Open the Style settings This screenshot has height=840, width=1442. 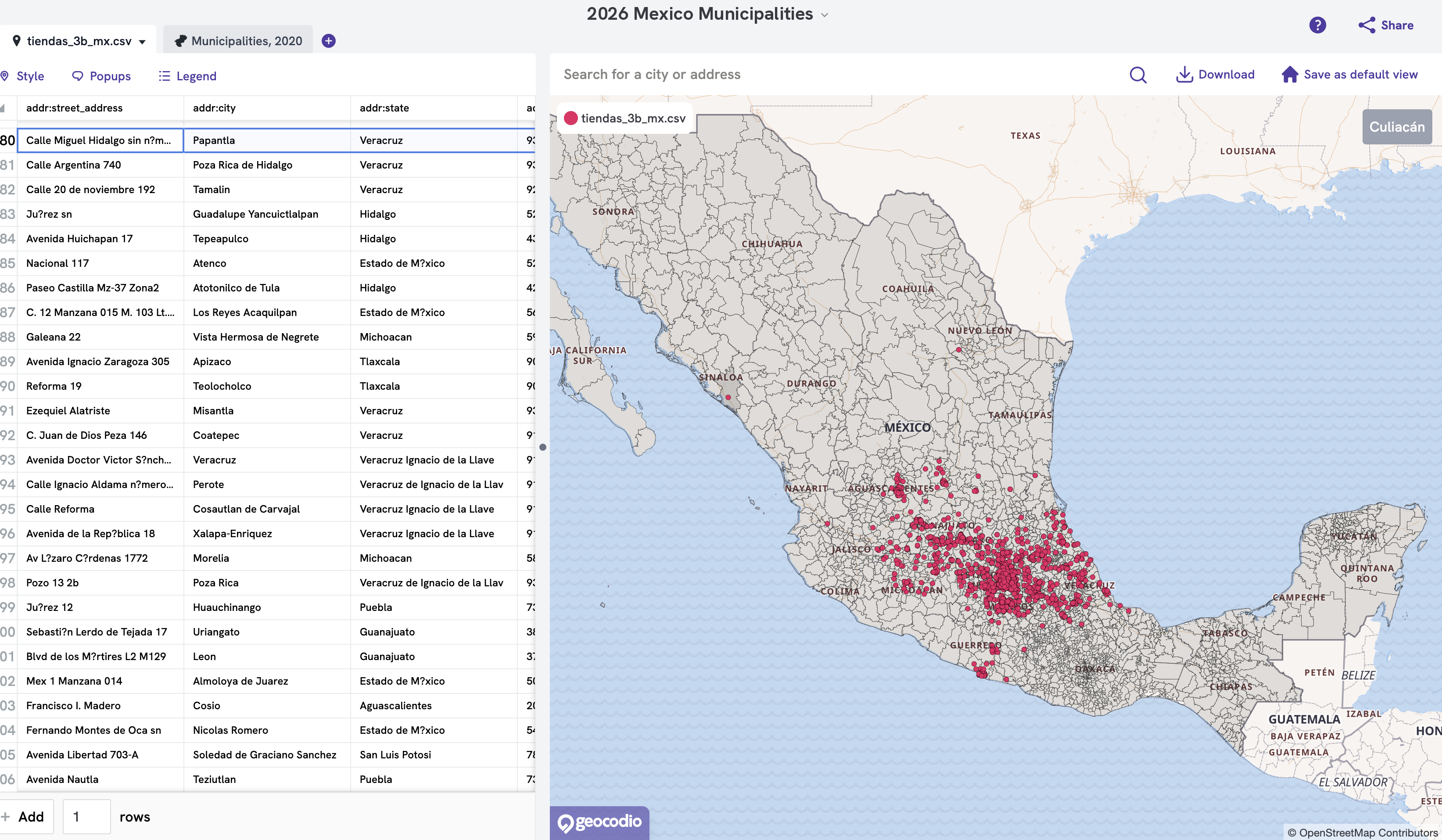[22, 75]
